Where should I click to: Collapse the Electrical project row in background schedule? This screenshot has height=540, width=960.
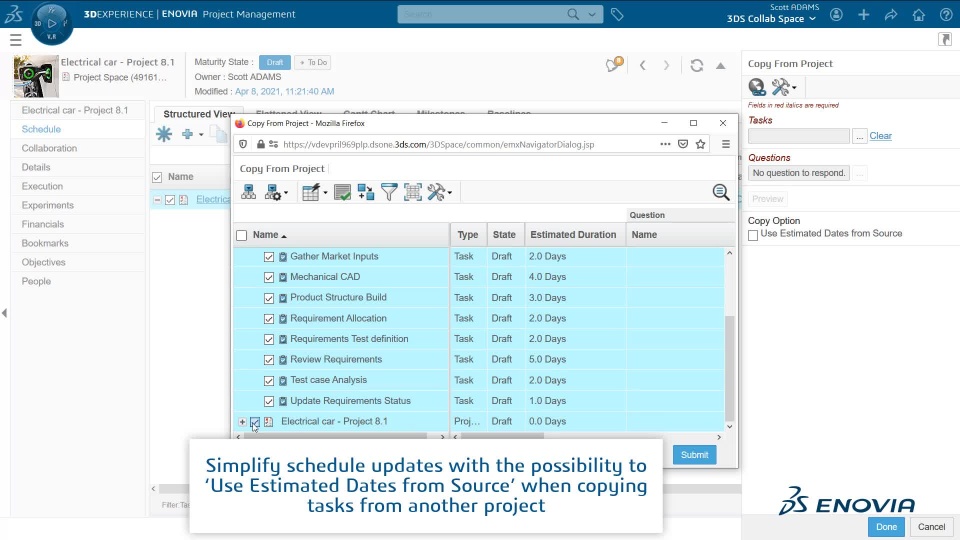[x=157, y=200]
